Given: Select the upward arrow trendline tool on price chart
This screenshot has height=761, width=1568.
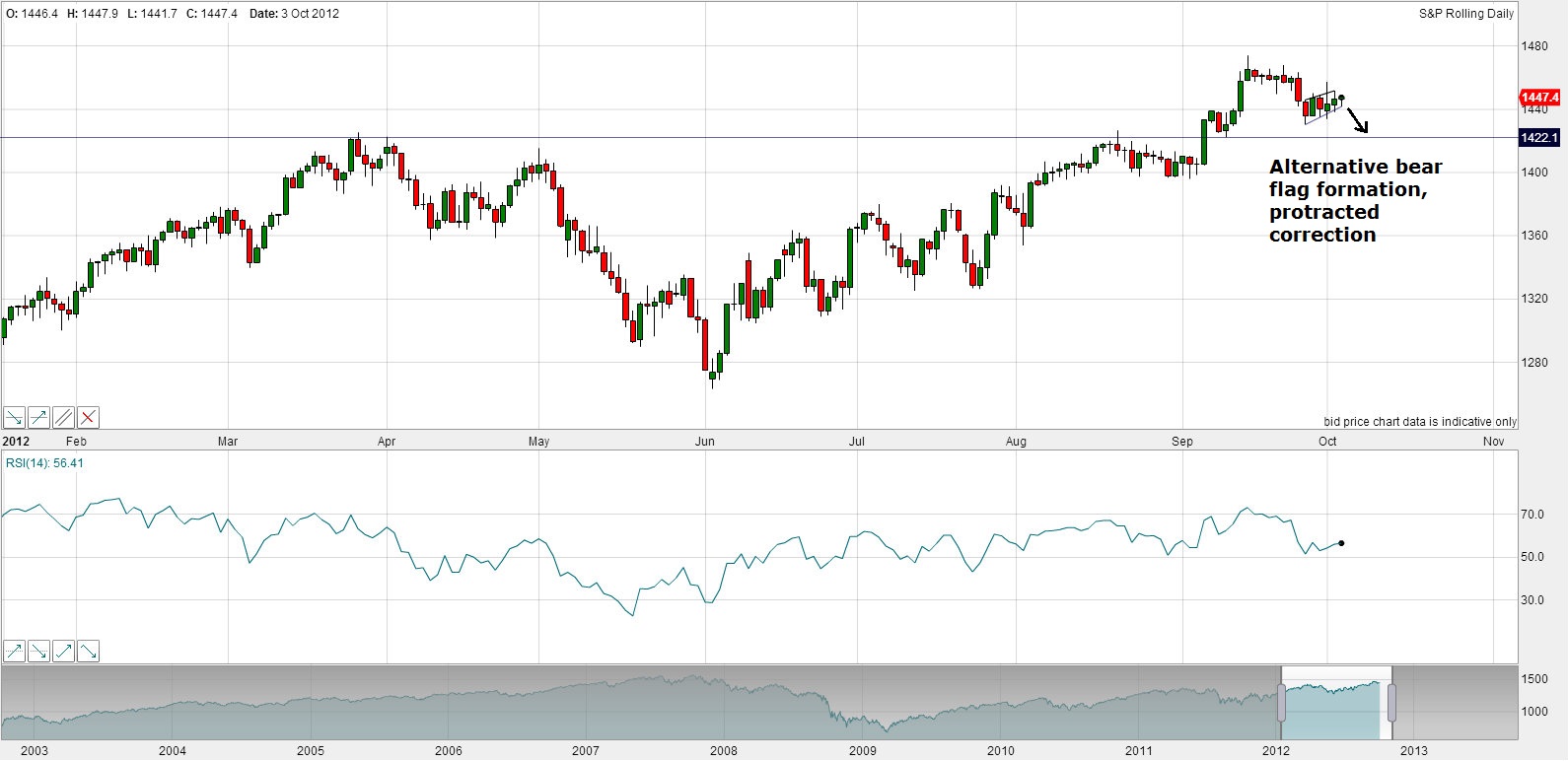Looking at the screenshot, I should pyautogui.click(x=39, y=418).
